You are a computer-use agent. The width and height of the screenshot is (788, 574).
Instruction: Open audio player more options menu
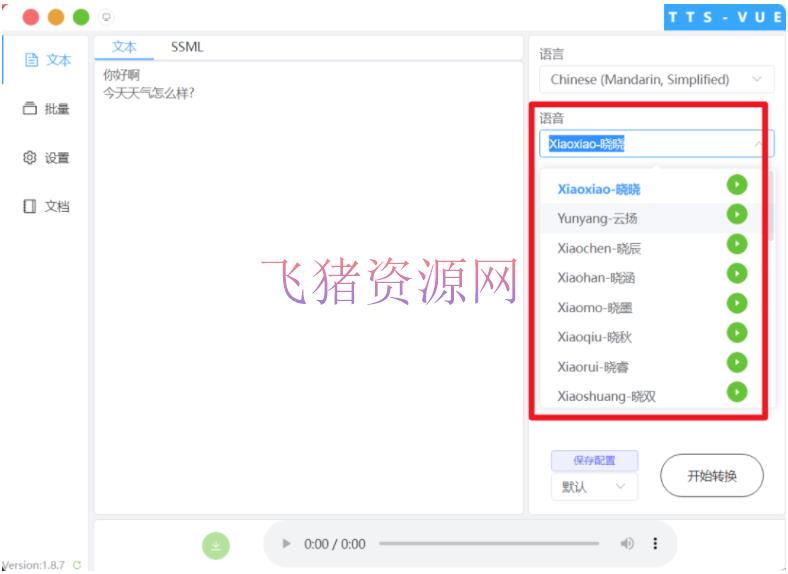click(x=655, y=544)
